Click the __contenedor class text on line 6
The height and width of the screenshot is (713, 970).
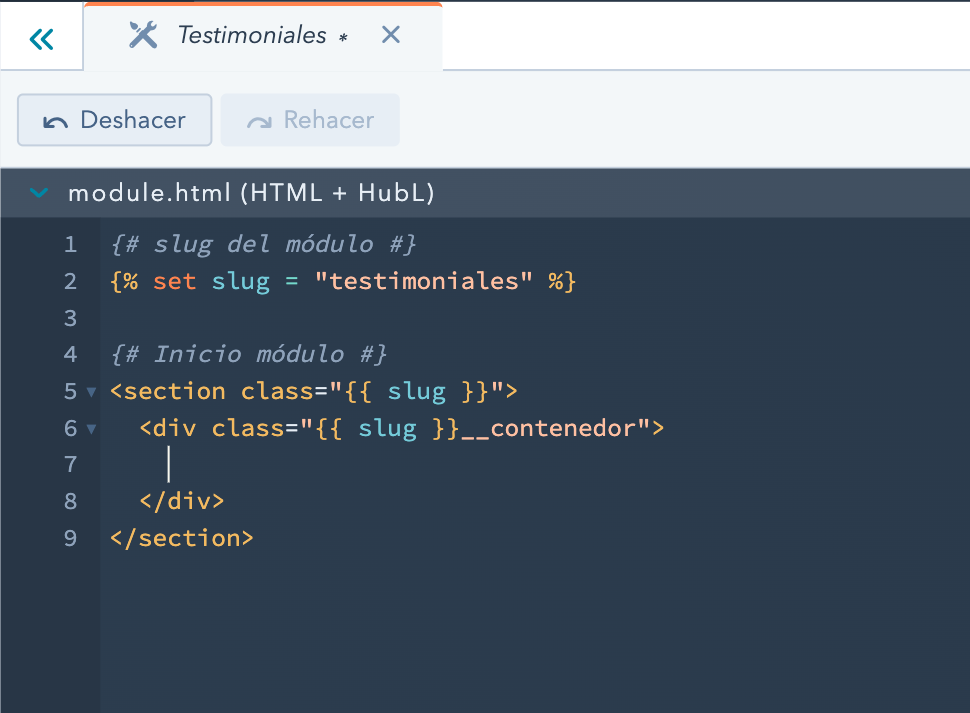(x=555, y=429)
